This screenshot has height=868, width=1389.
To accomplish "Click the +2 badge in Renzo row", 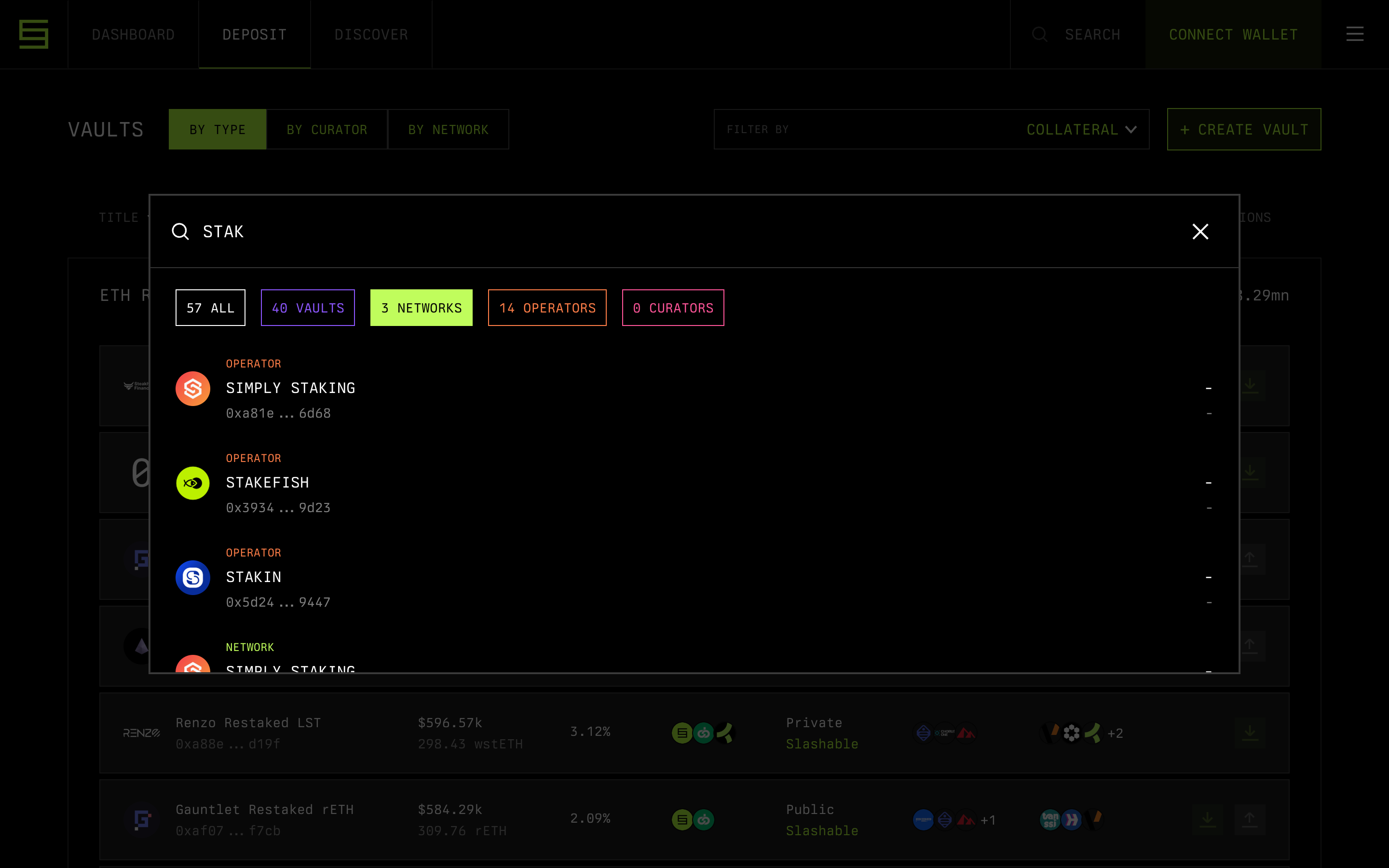I will pos(1115,733).
